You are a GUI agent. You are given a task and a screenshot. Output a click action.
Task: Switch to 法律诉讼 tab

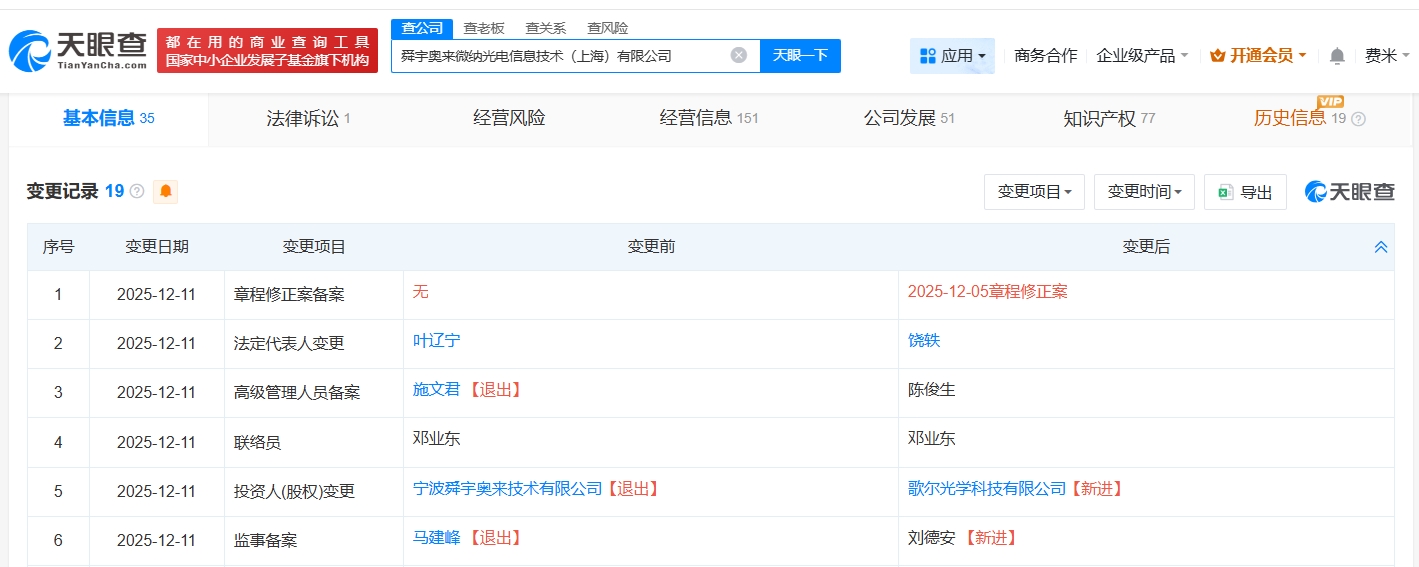(x=308, y=119)
